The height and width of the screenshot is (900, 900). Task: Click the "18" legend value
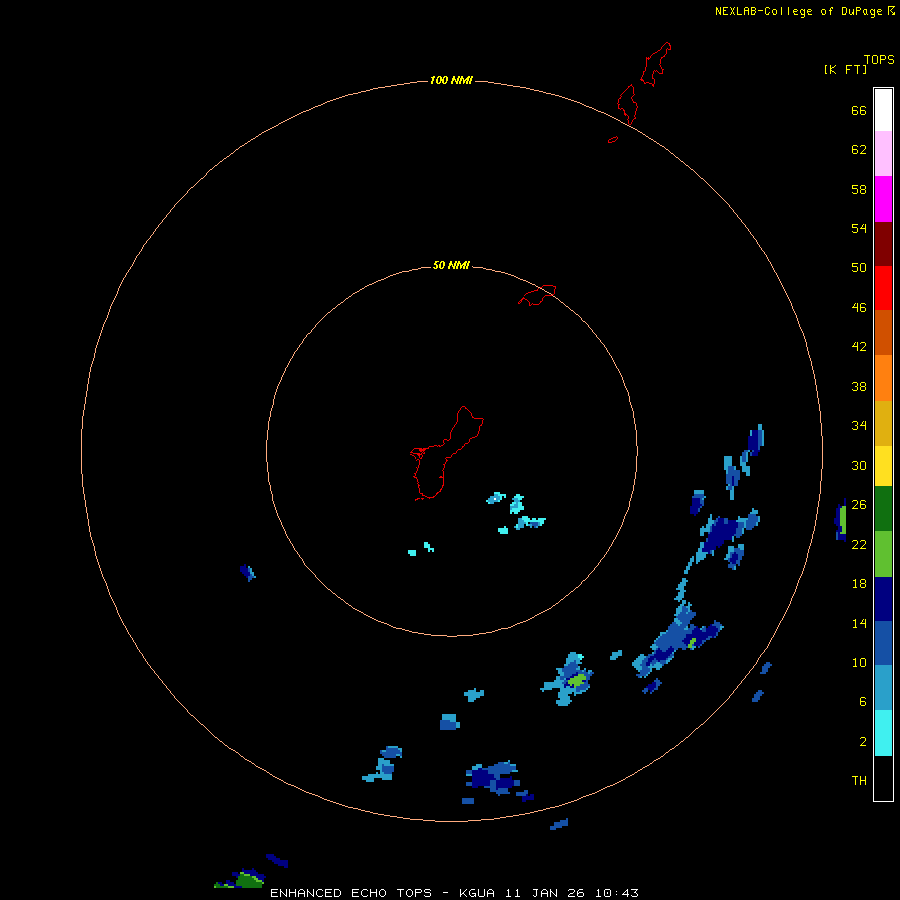pyautogui.click(x=859, y=584)
